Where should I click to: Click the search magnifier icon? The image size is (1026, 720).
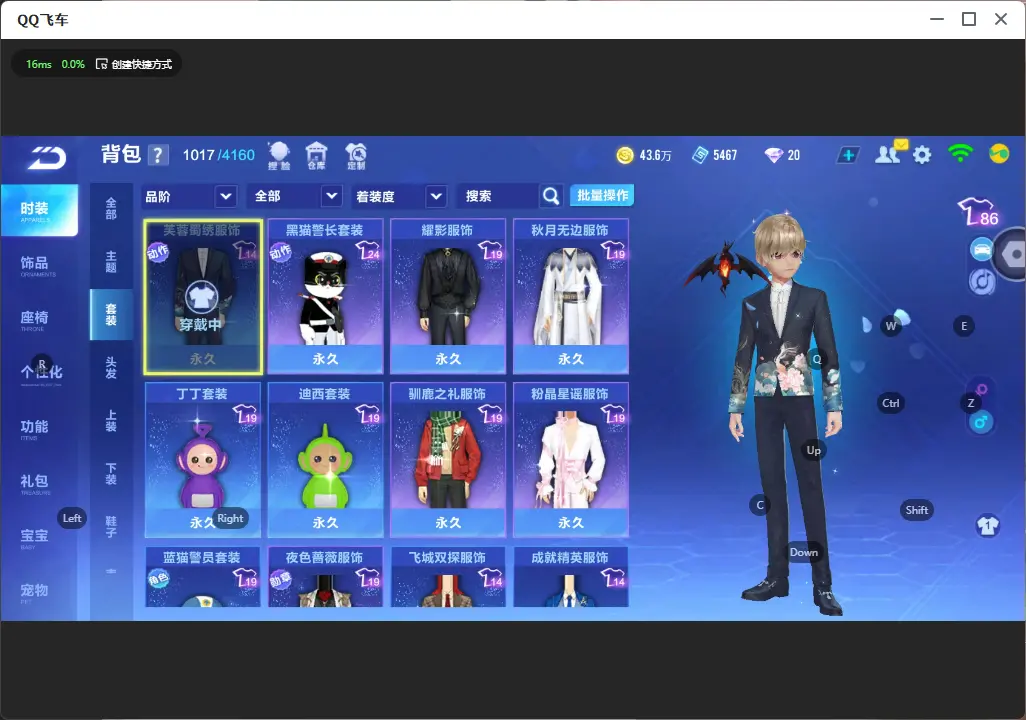(x=551, y=196)
